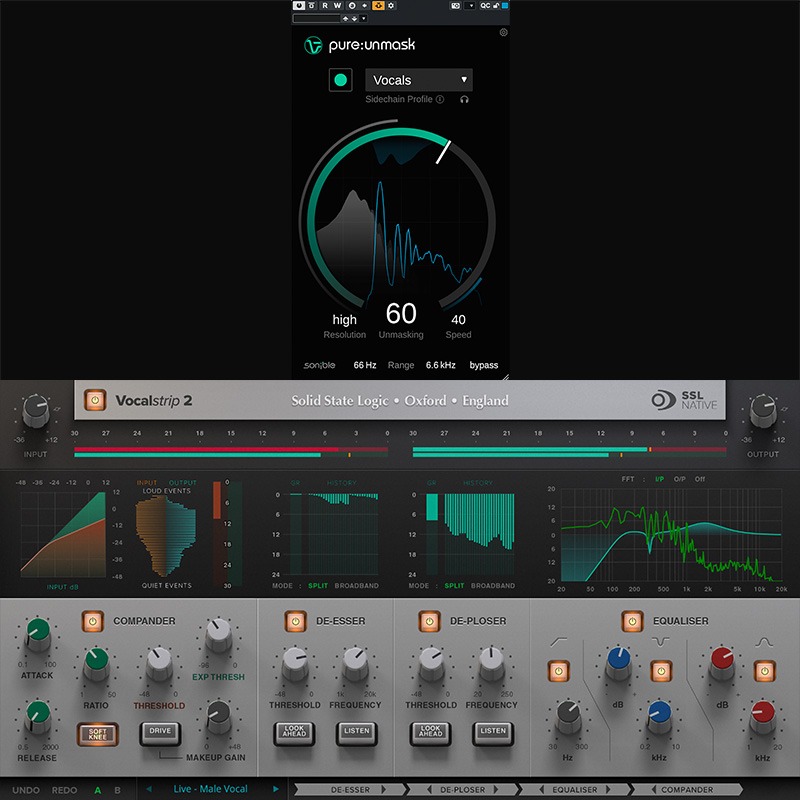Load next Vocalstrip preset arrow

(276, 789)
